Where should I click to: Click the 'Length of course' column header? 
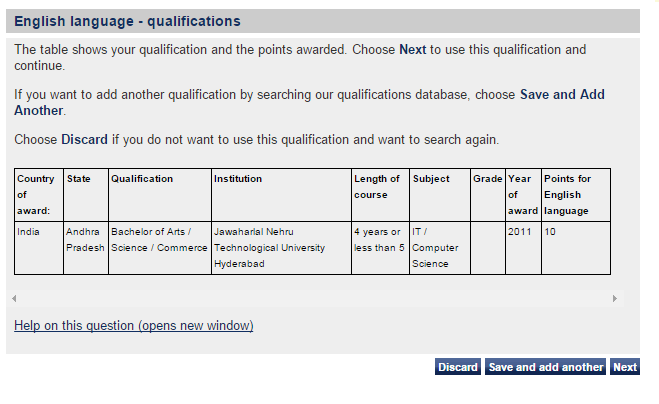pyautogui.click(x=378, y=187)
